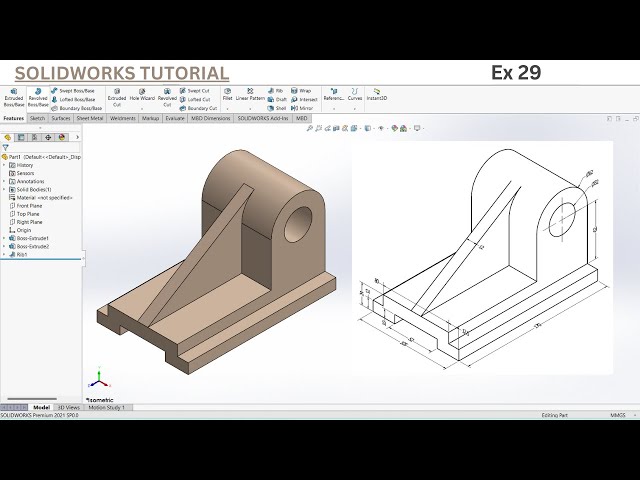Choose the Lofted Cut tool
The height and width of the screenshot is (480, 640).
(x=195, y=100)
